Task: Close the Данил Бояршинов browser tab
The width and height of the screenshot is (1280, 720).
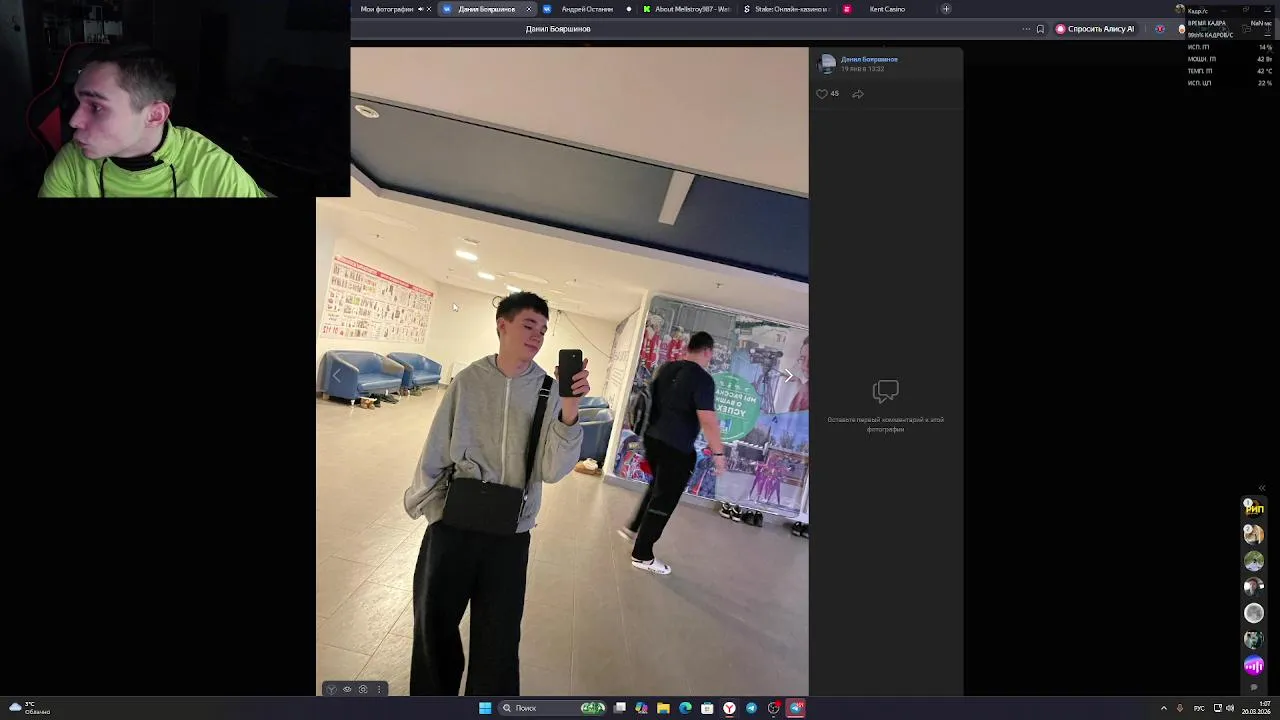Action: [529, 9]
